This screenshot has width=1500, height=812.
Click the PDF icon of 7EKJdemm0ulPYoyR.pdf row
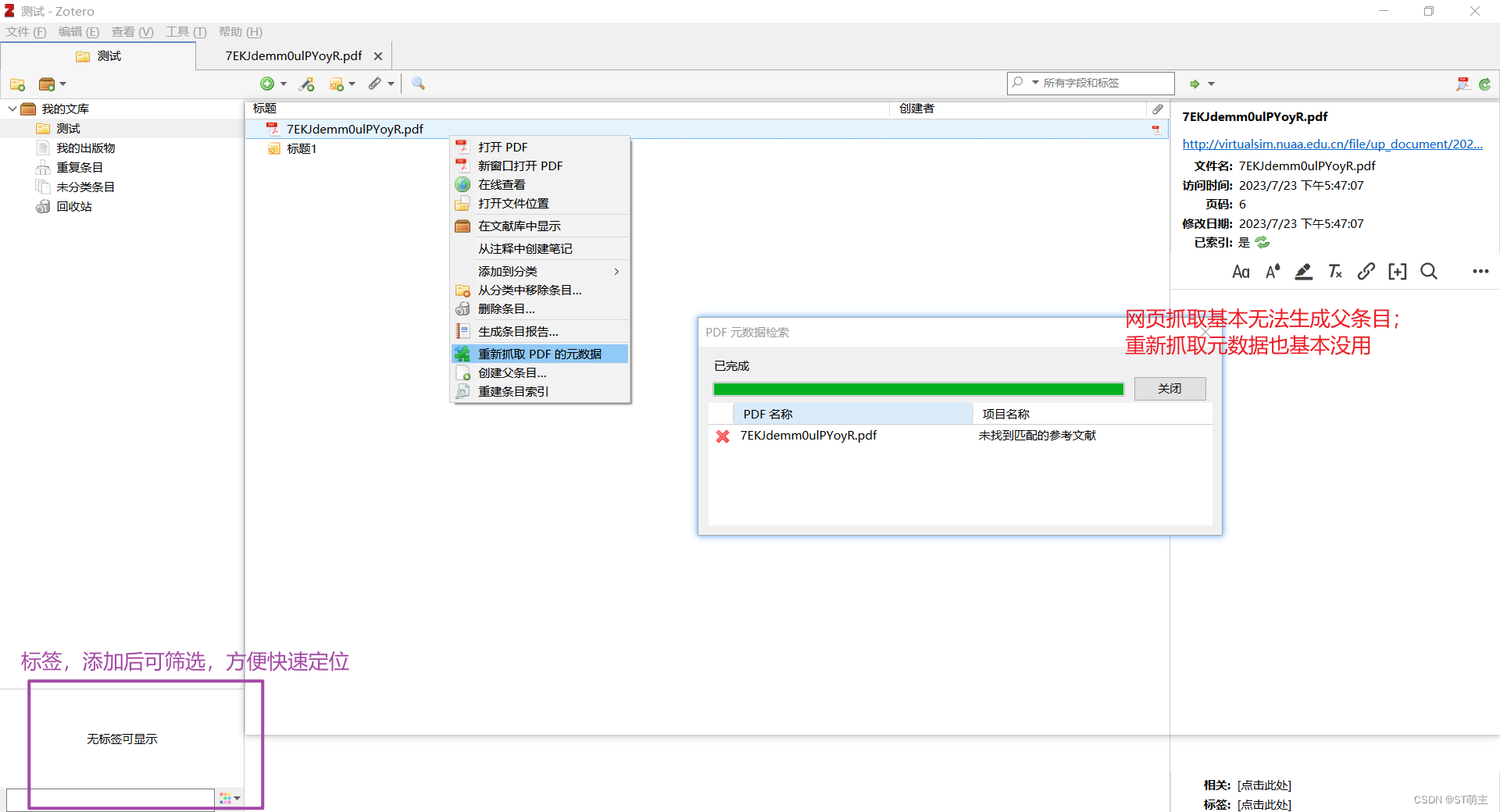pyautogui.click(x=273, y=129)
